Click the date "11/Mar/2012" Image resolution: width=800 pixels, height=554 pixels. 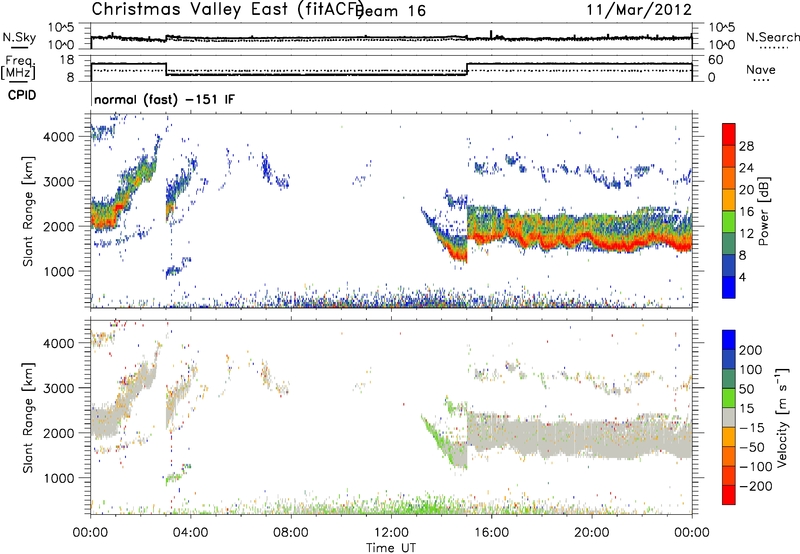(639, 10)
